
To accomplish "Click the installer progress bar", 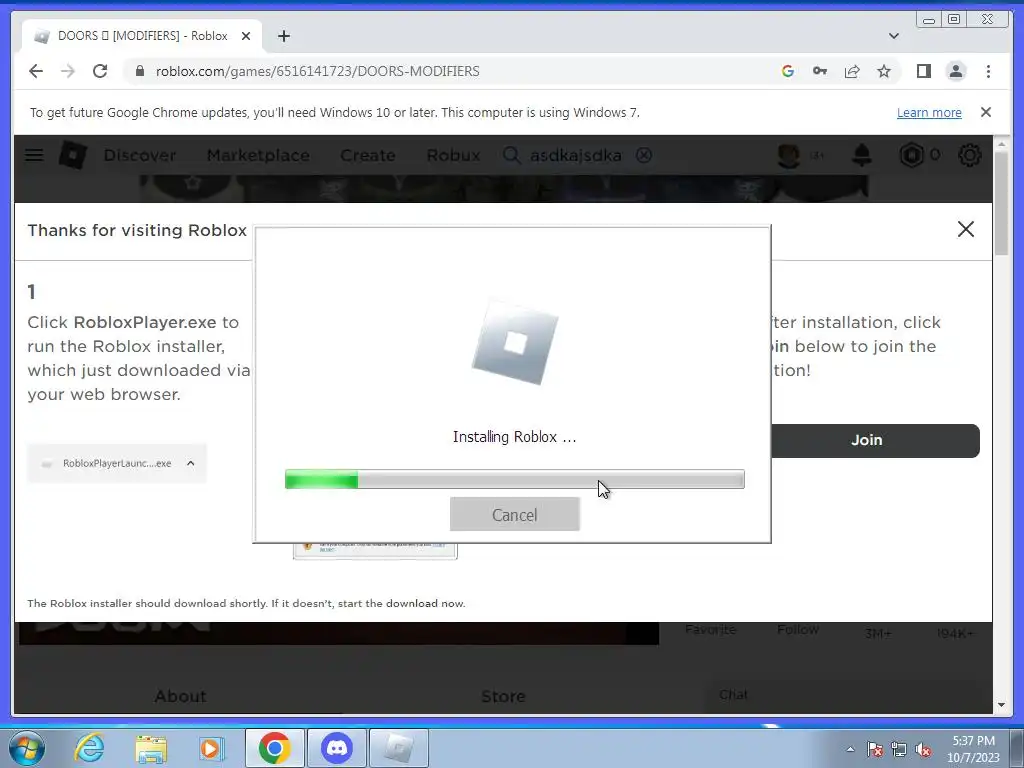I will click(515, 479).
